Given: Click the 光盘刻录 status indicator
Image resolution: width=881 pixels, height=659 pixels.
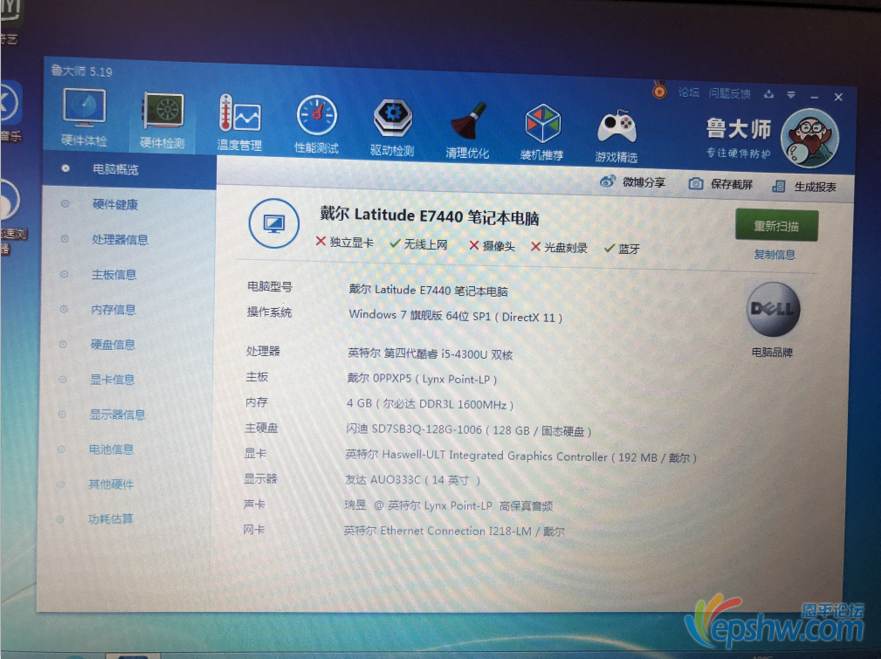Looking at the screenshot, I should click(559, 247).
